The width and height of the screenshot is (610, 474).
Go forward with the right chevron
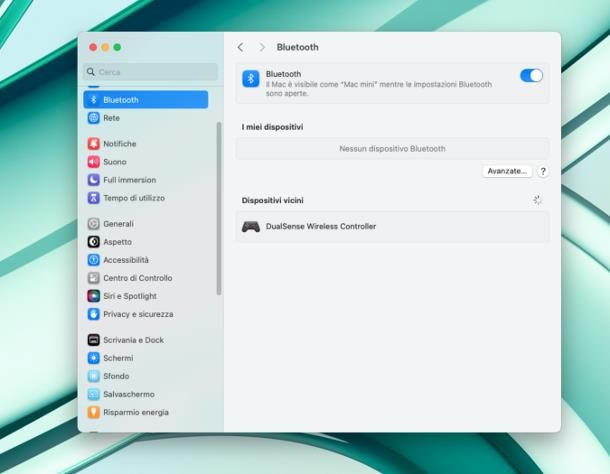tap(262, 47)
